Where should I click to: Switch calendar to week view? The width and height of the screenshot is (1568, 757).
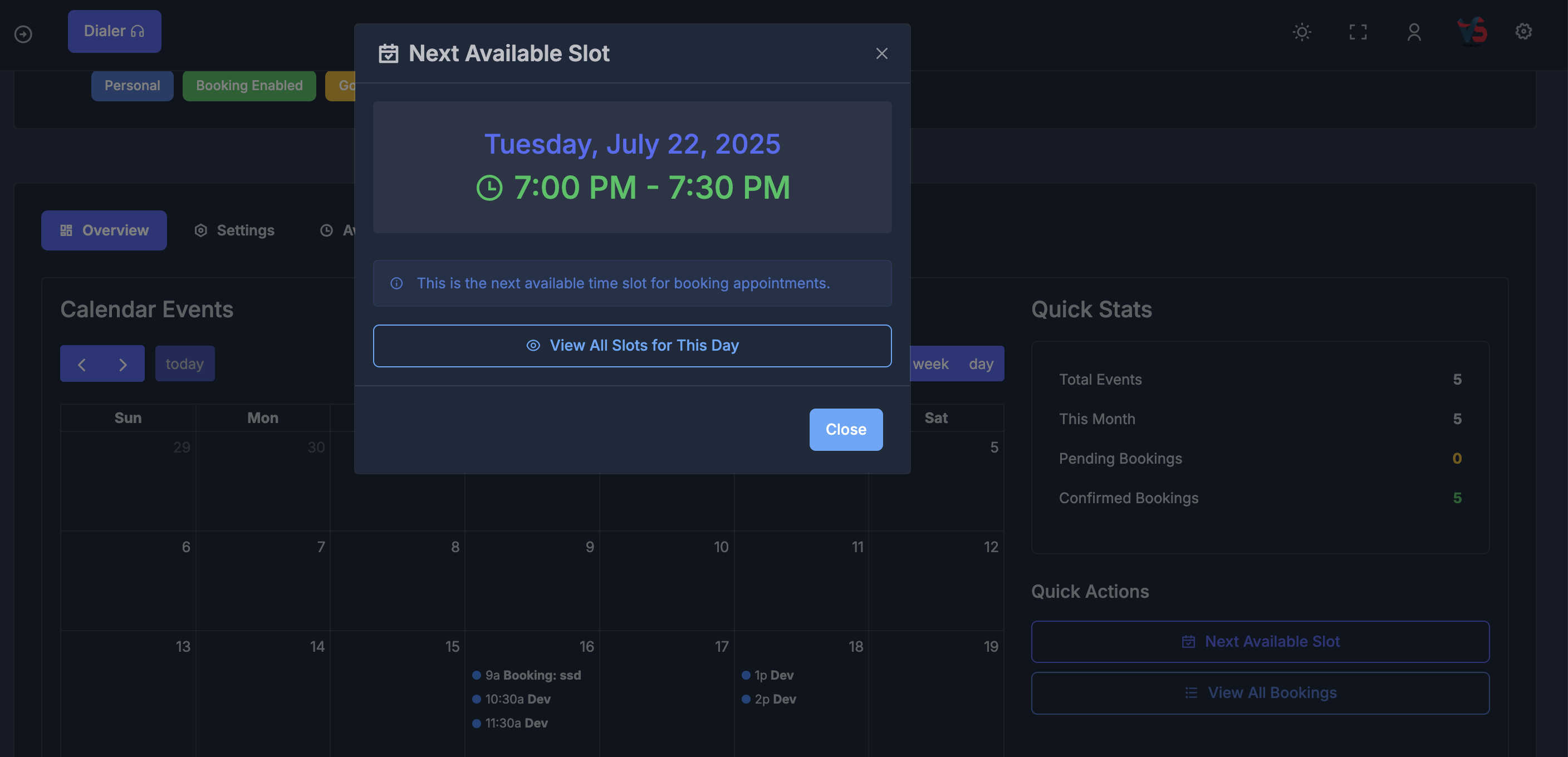(x=930, y=363)
